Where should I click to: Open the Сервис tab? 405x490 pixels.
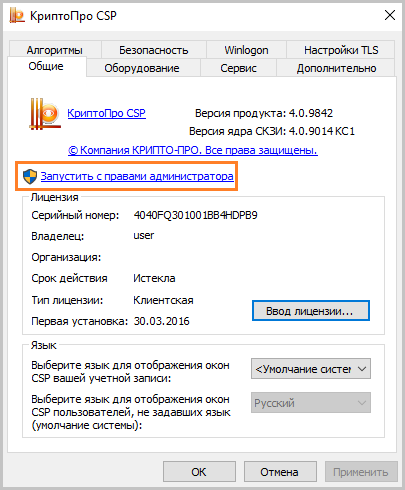click(x=238, y=68)
